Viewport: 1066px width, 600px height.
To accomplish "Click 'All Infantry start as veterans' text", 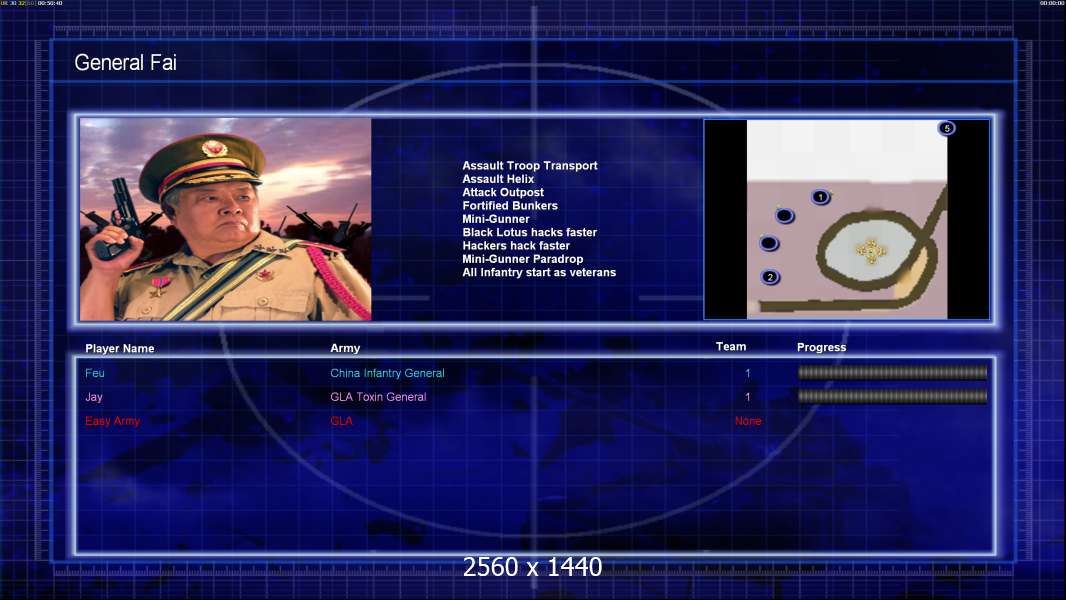I will 539,272.
